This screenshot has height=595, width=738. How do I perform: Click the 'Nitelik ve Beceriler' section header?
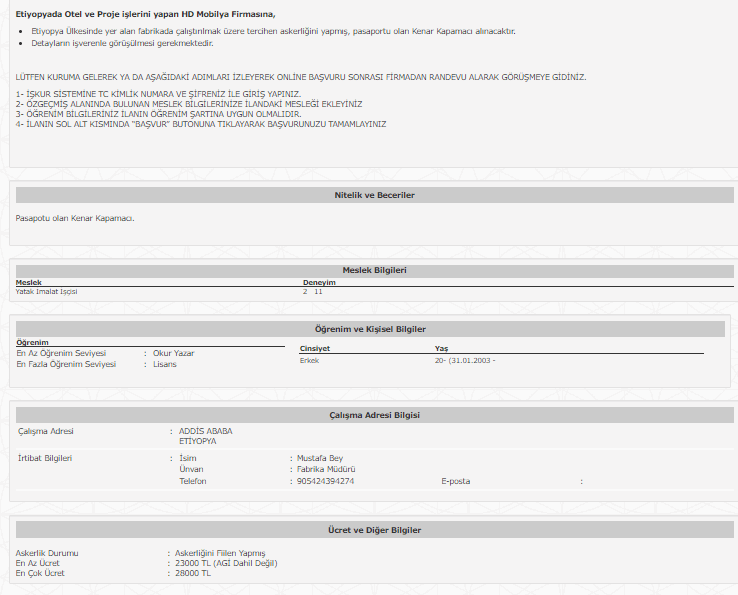coord(374,195)
